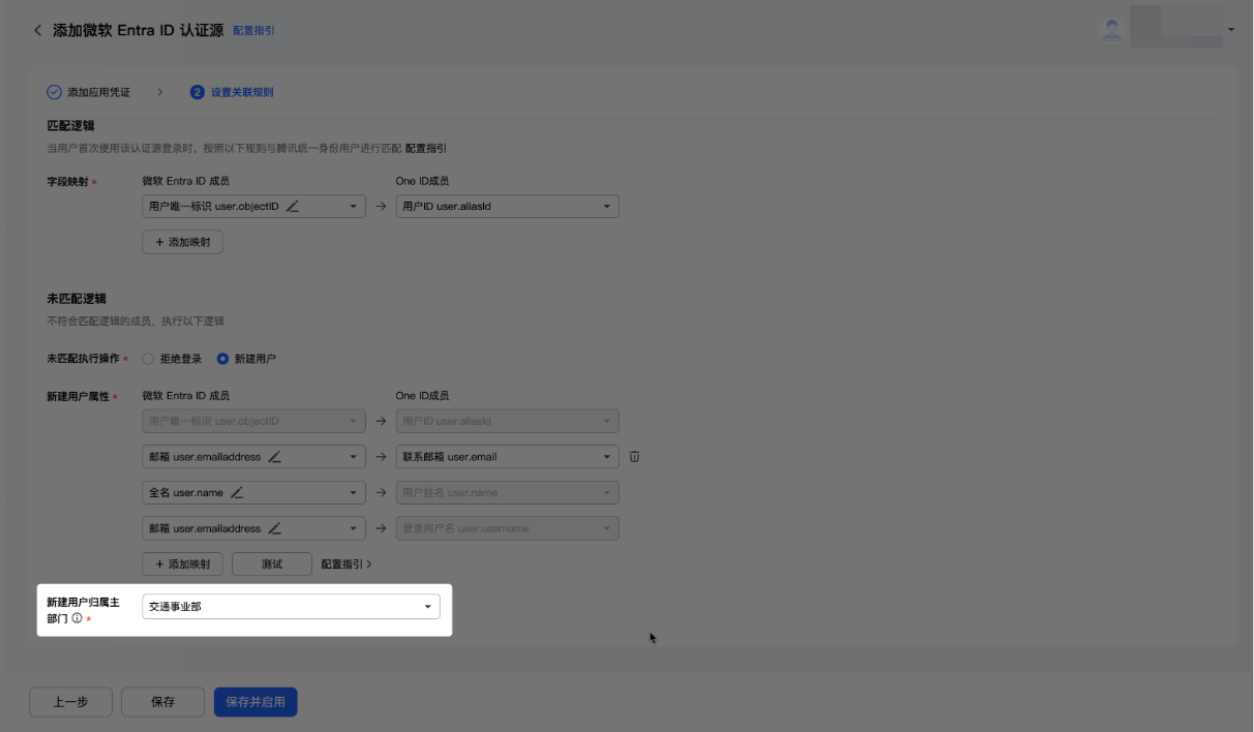This screenshot has width=1254, height=732.
Task: Click the user avatar icon at top right
Action: (x=1111, y=30)
